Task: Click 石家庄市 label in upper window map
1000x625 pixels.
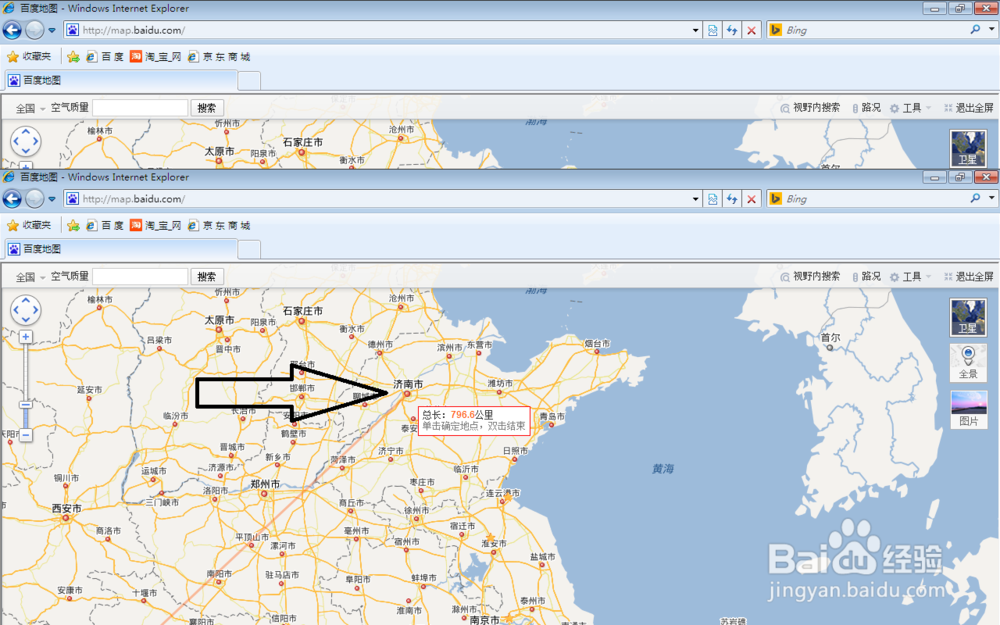Action: [x=303, y=142]
